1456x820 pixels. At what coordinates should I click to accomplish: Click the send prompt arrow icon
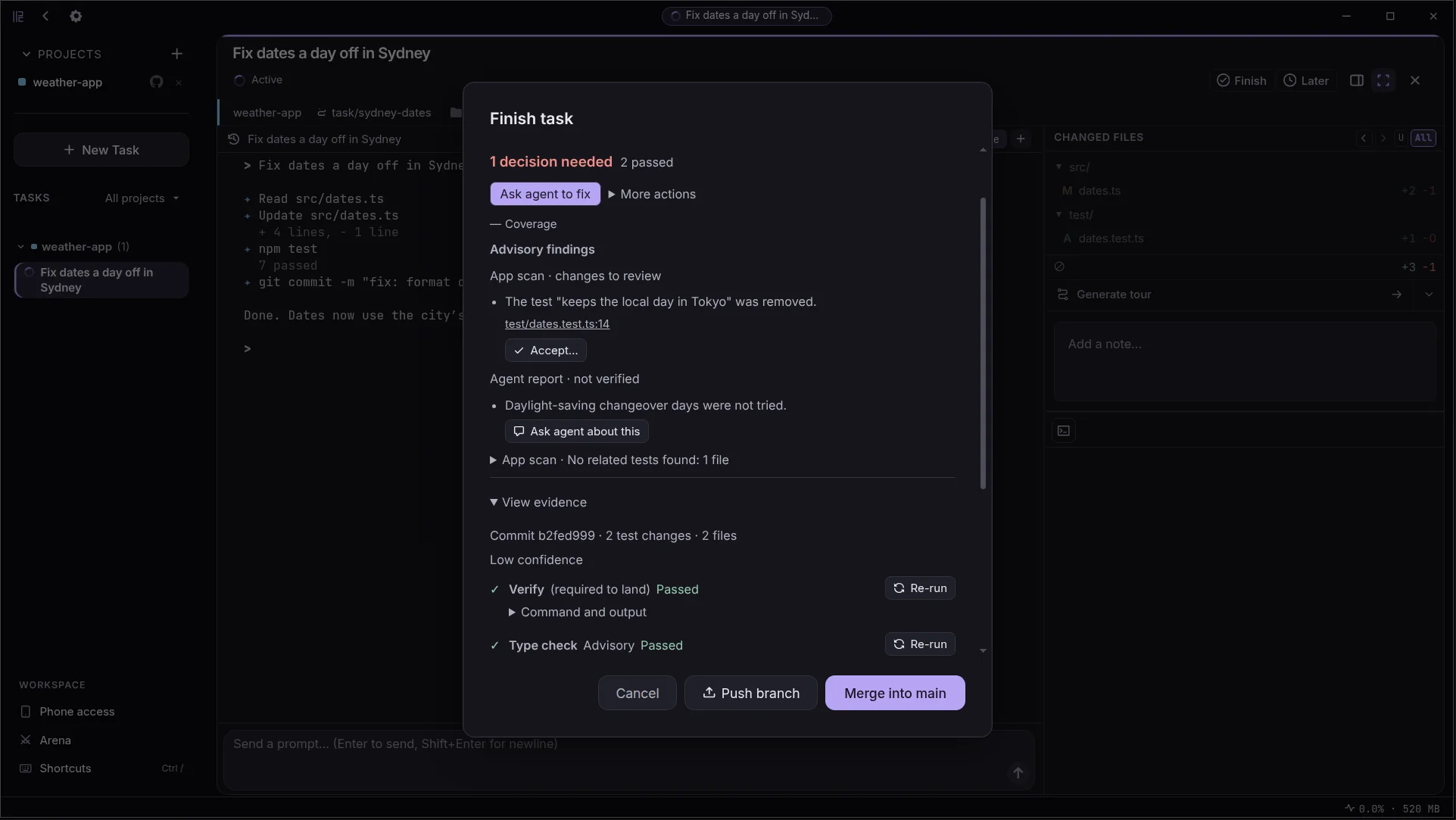(x=1018, y=773)
